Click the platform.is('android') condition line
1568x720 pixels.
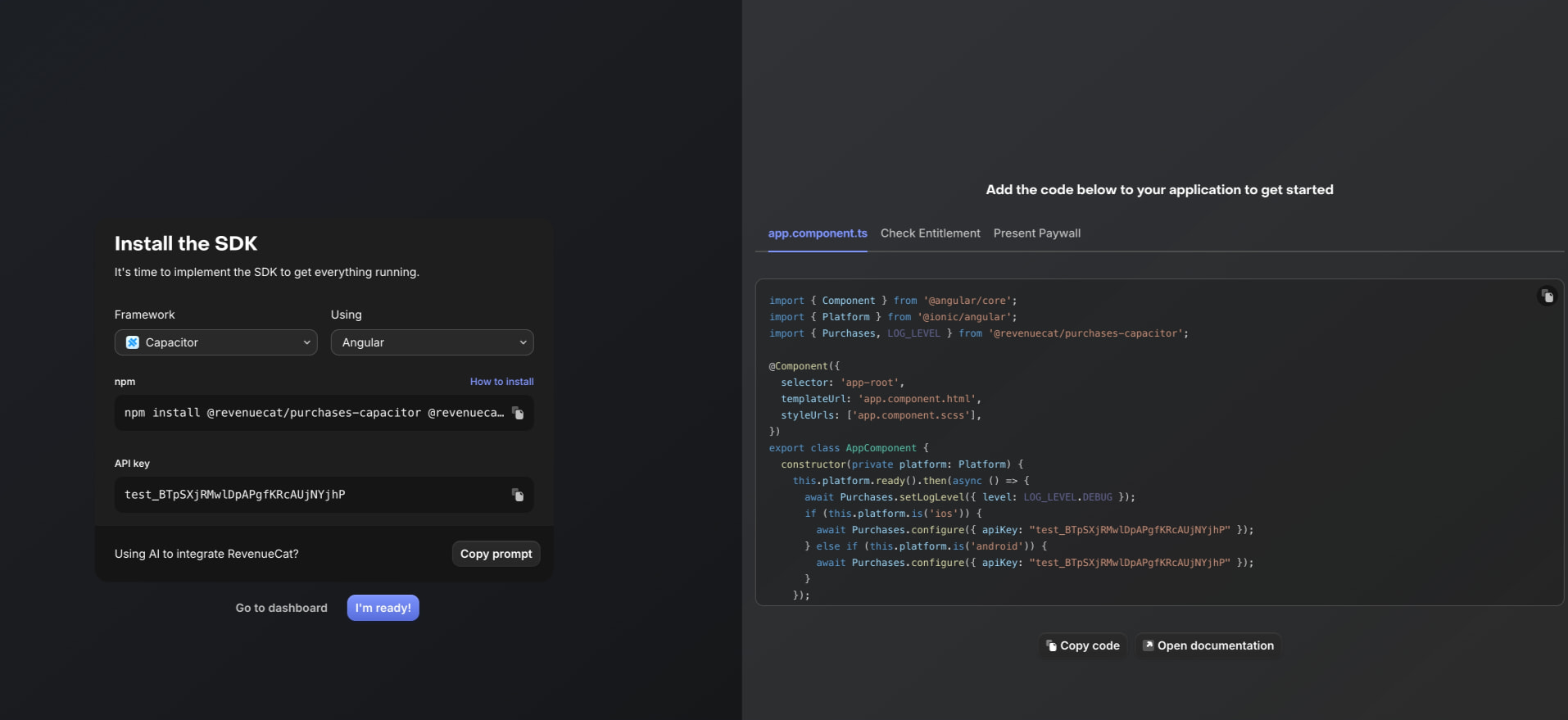pyautogui.click(x=926, y=546)
